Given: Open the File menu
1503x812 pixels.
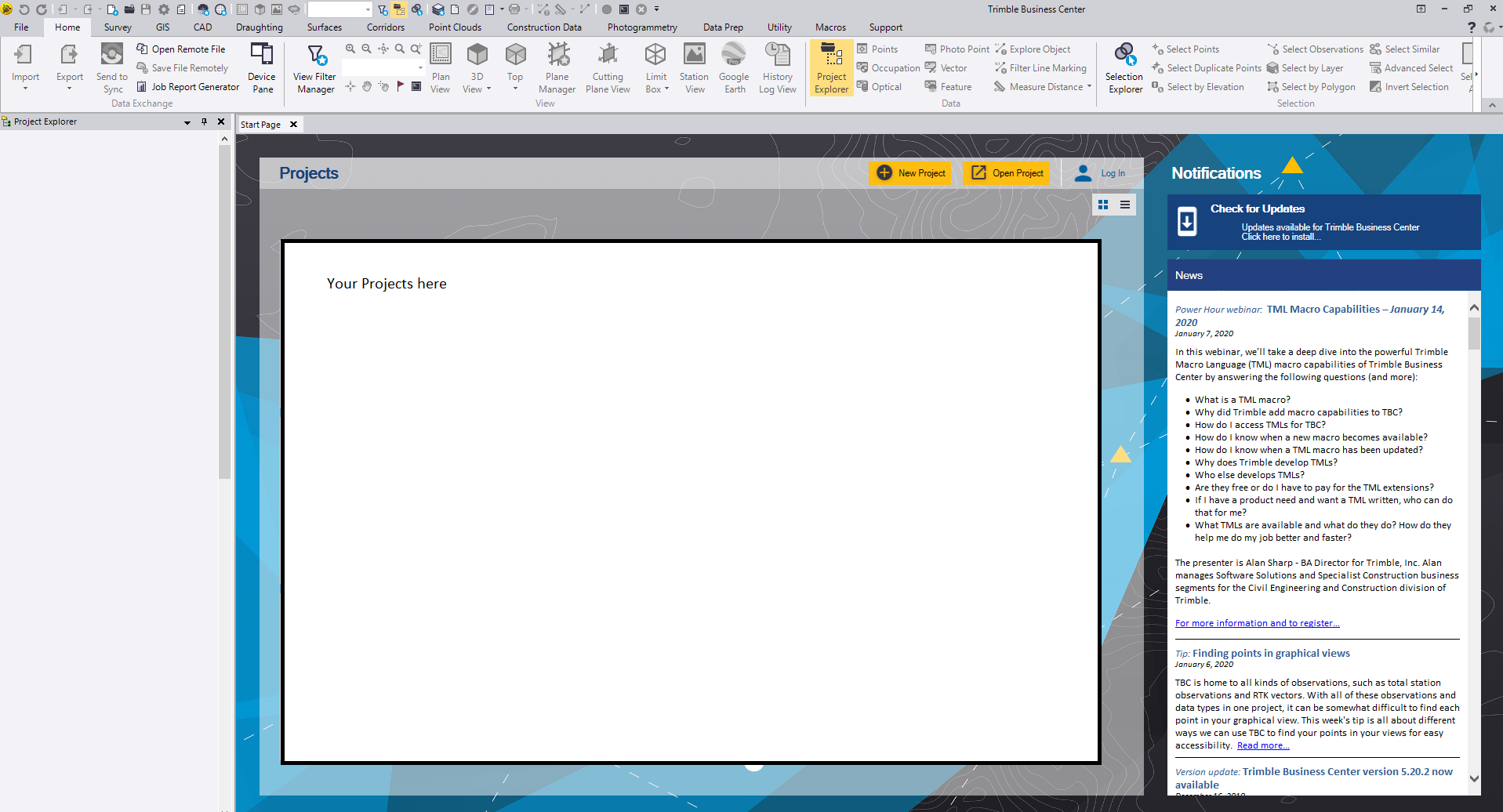Looking at the screenshot, I should (21, 27).
